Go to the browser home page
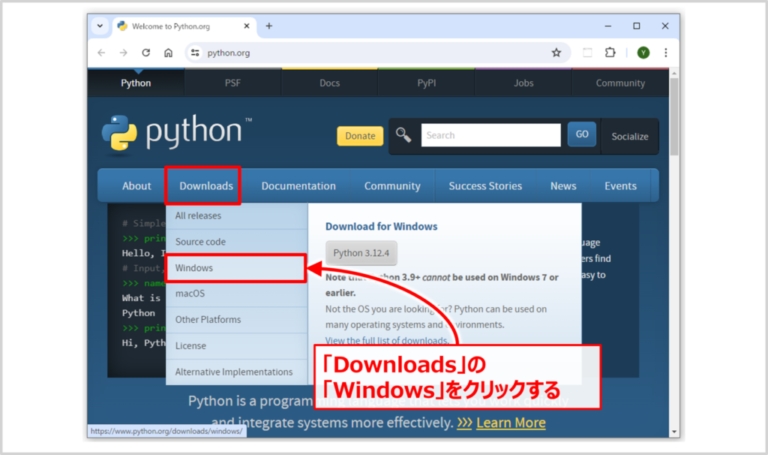768x455 pixels. pyautogui.click(x=168, y=53)
